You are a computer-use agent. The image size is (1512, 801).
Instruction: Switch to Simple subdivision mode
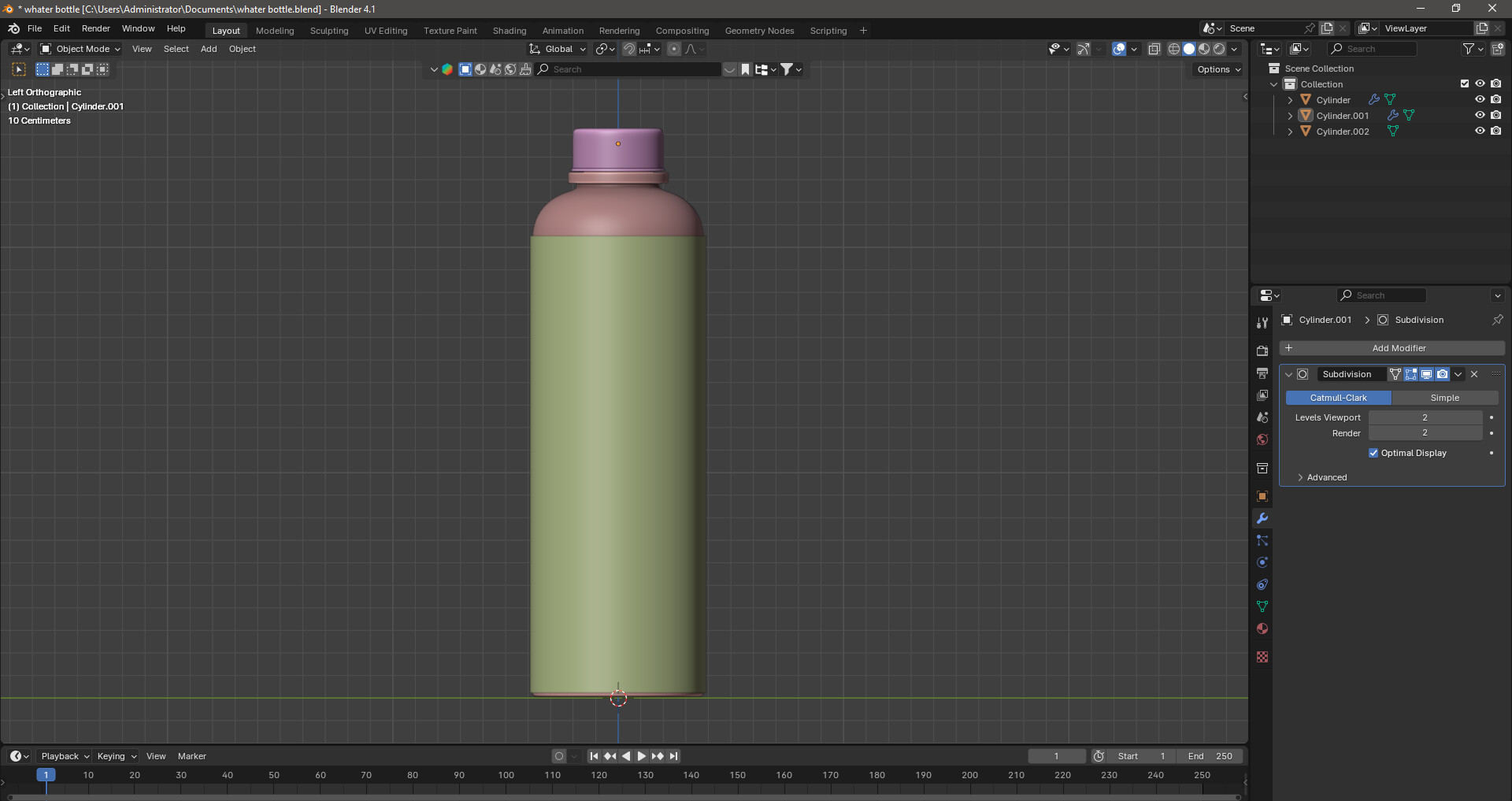[x=1446, y=398]
